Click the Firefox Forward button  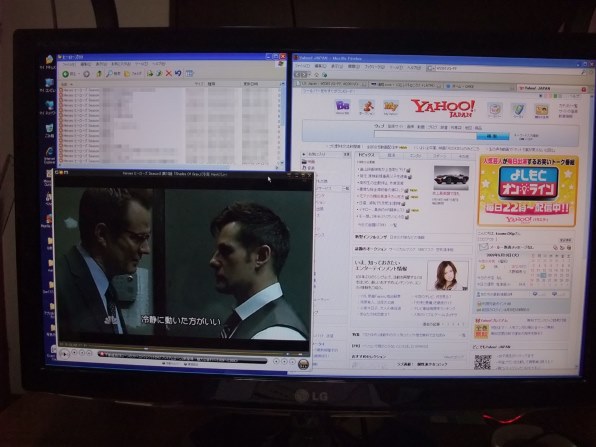[x=305, y=74]
